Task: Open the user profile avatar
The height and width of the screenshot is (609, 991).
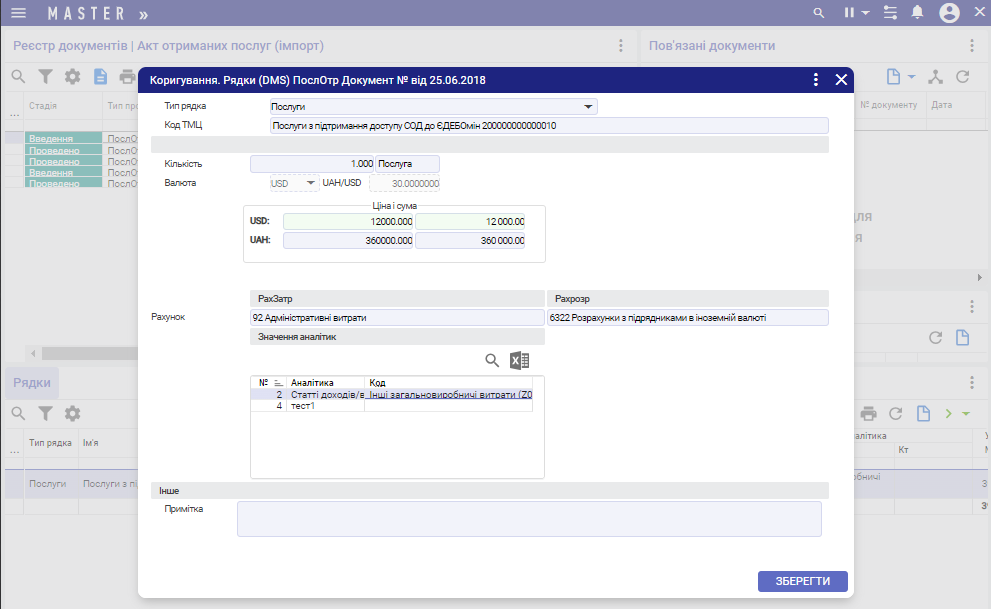Action: coord(949,13)
